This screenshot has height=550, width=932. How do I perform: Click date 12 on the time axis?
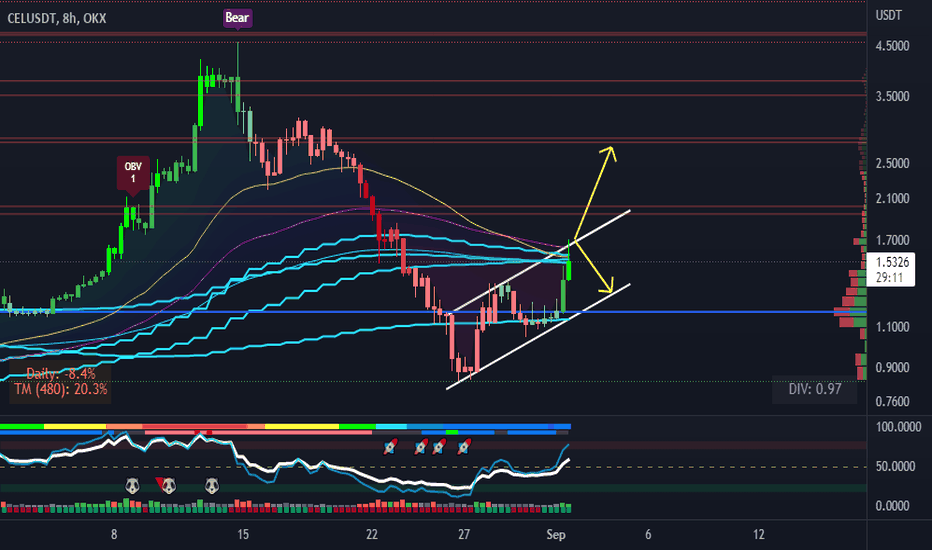coord(759,535)
